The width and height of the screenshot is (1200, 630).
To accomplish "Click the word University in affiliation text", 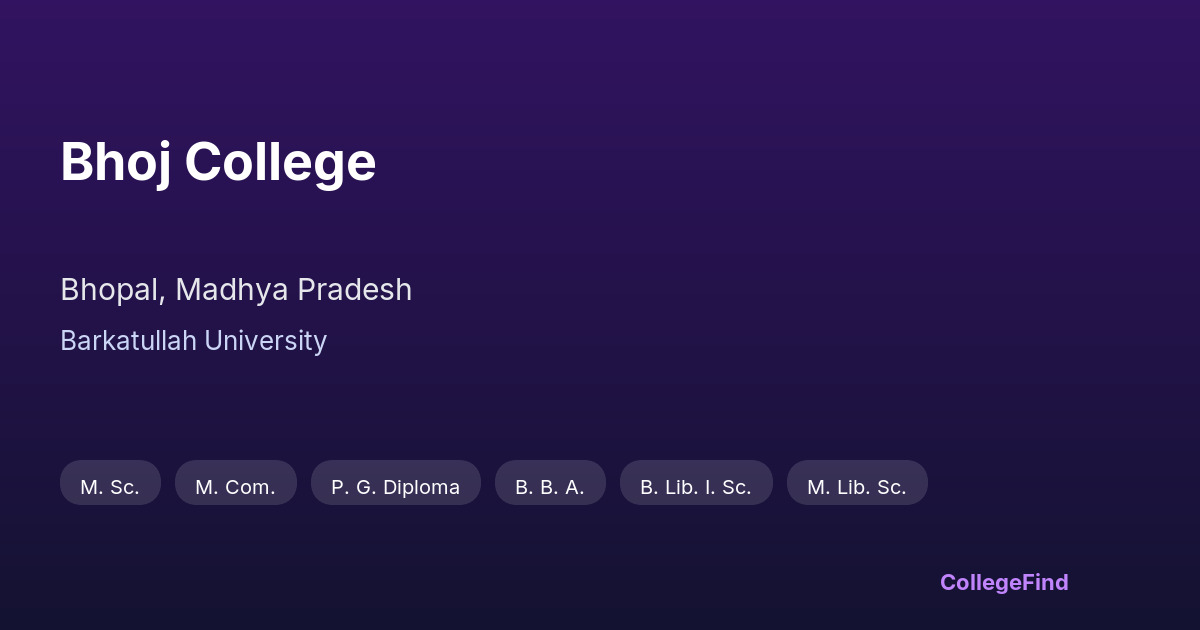I will 266,341.
